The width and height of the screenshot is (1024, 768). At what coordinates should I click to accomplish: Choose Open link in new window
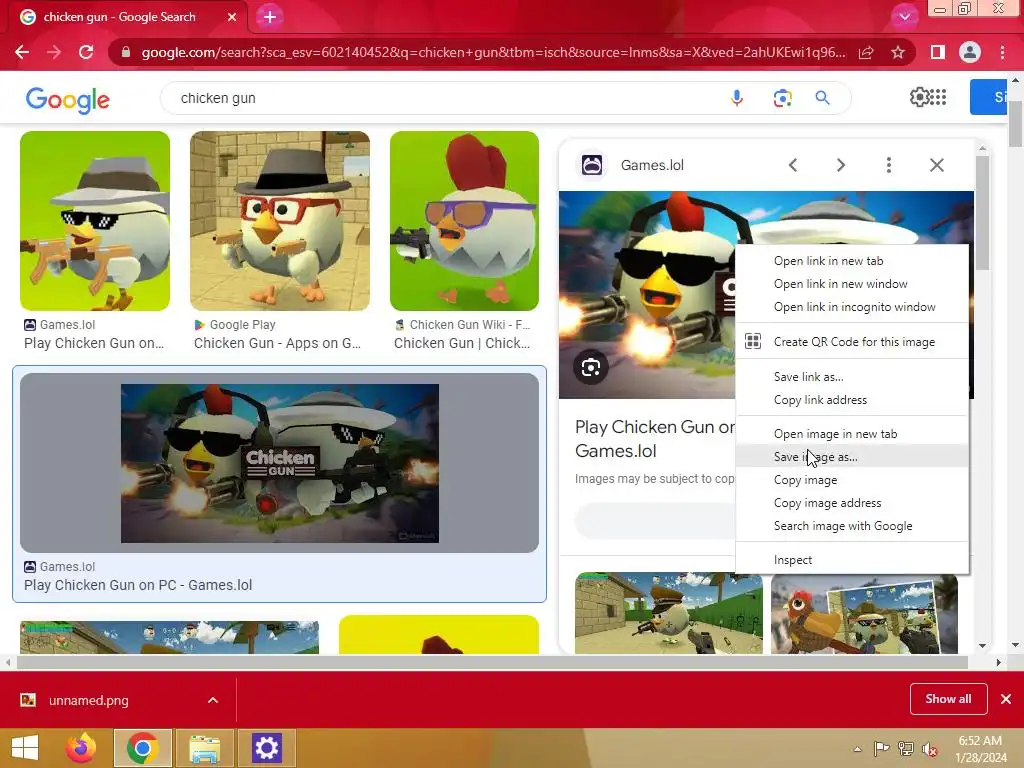[x=852, y=284]
